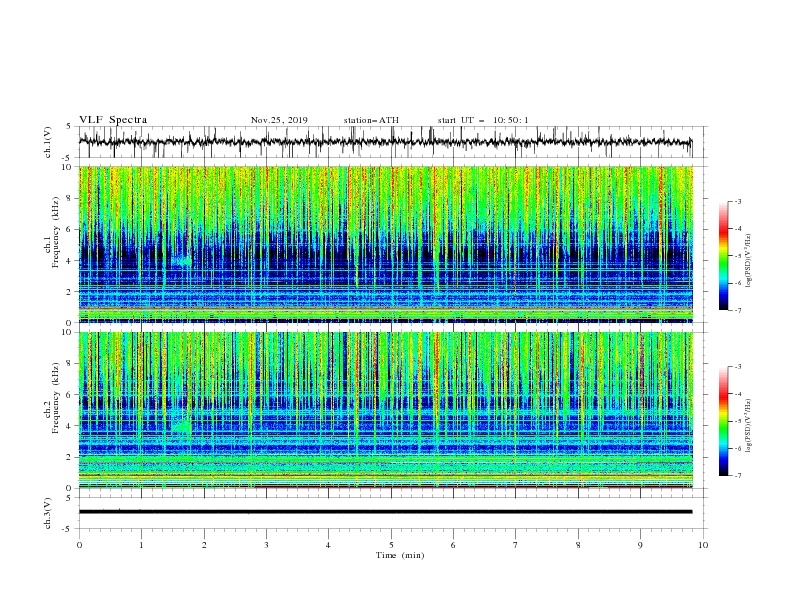Click the 'ch.1(V)' waveform axis label
The width and height of the screenshot is (792, 612).
(x=48, y=142)
